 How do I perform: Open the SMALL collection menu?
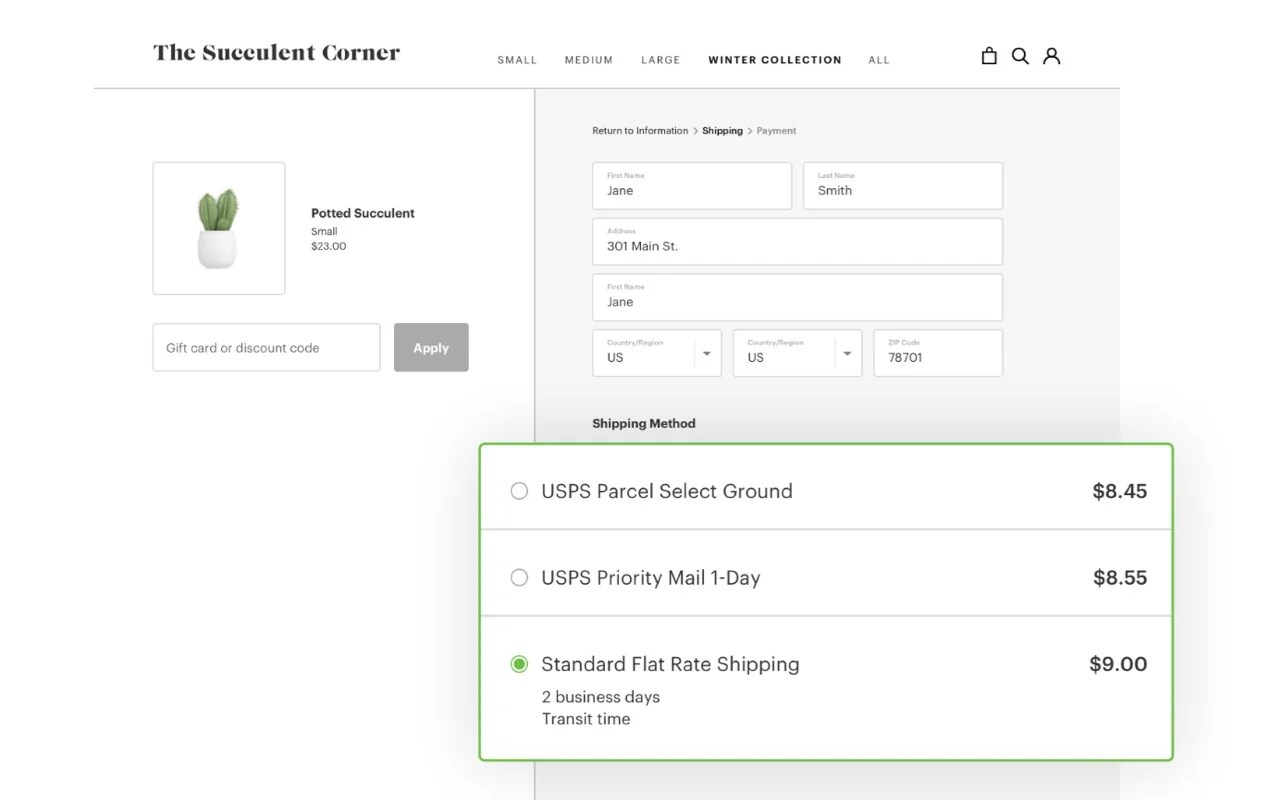click(517, 60)
